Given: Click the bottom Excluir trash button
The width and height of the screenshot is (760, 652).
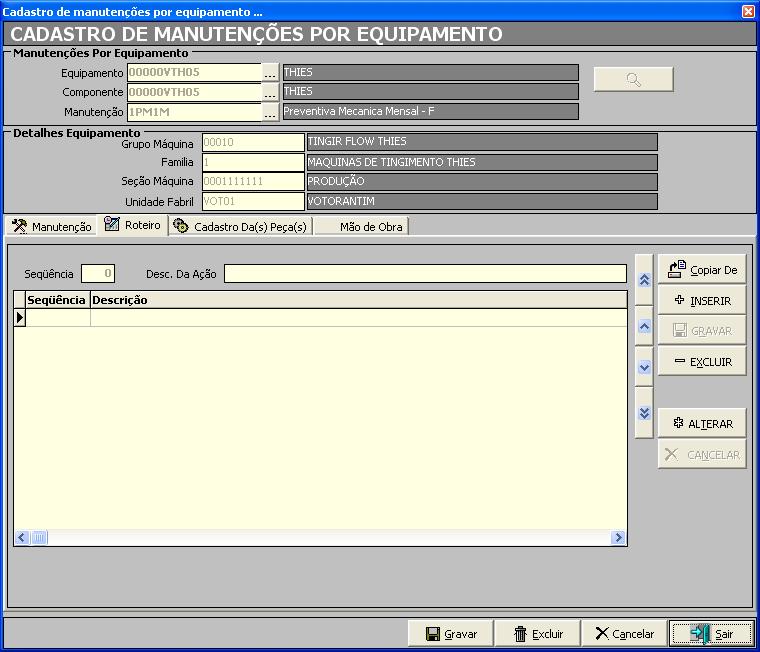Looking at the screenshot, I should coord(537,634).
